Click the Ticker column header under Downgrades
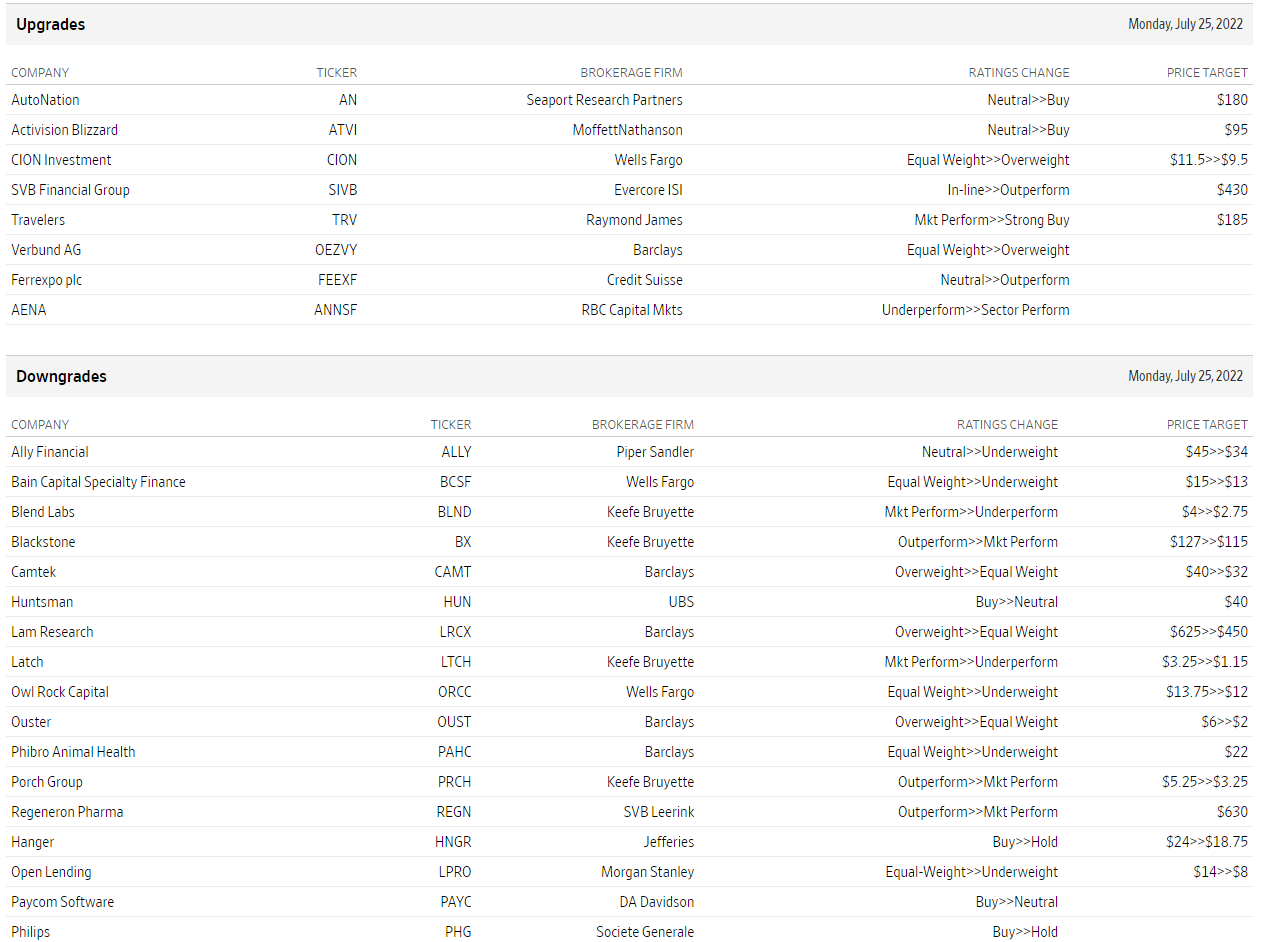Image resolution: width=1267 pixels, height=942 pixels. 451,424
